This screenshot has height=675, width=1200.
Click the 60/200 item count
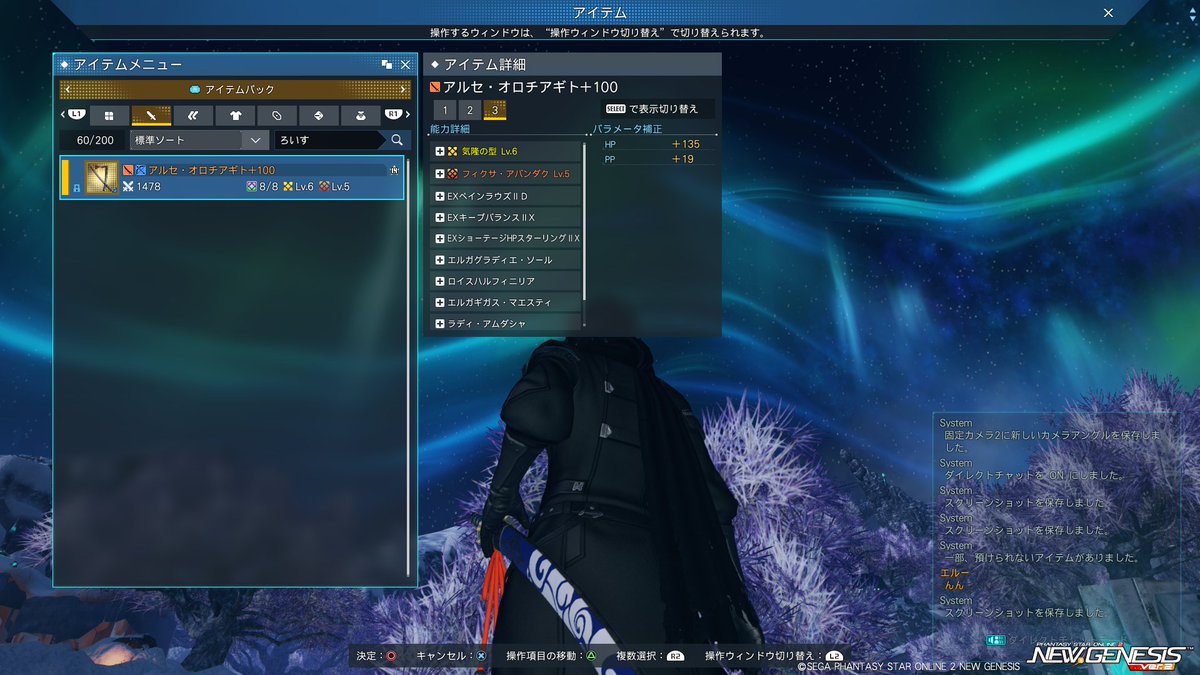click(95, 141)
